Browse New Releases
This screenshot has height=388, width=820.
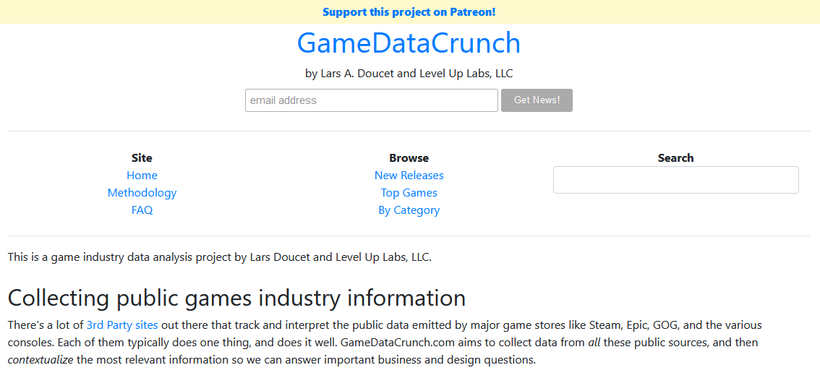pos(409,175)
